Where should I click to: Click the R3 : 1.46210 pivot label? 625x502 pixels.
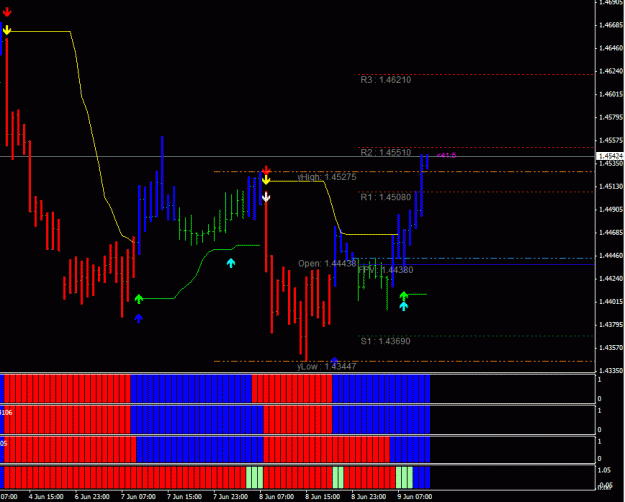pos(385,80)
